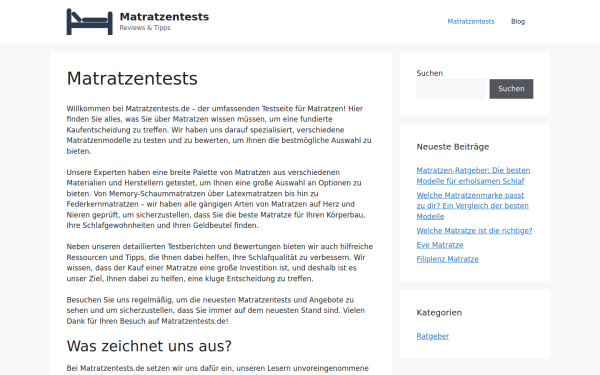Open 'Matratzen-Ratgeber: Die besten Modelle' post

(473, 176)
